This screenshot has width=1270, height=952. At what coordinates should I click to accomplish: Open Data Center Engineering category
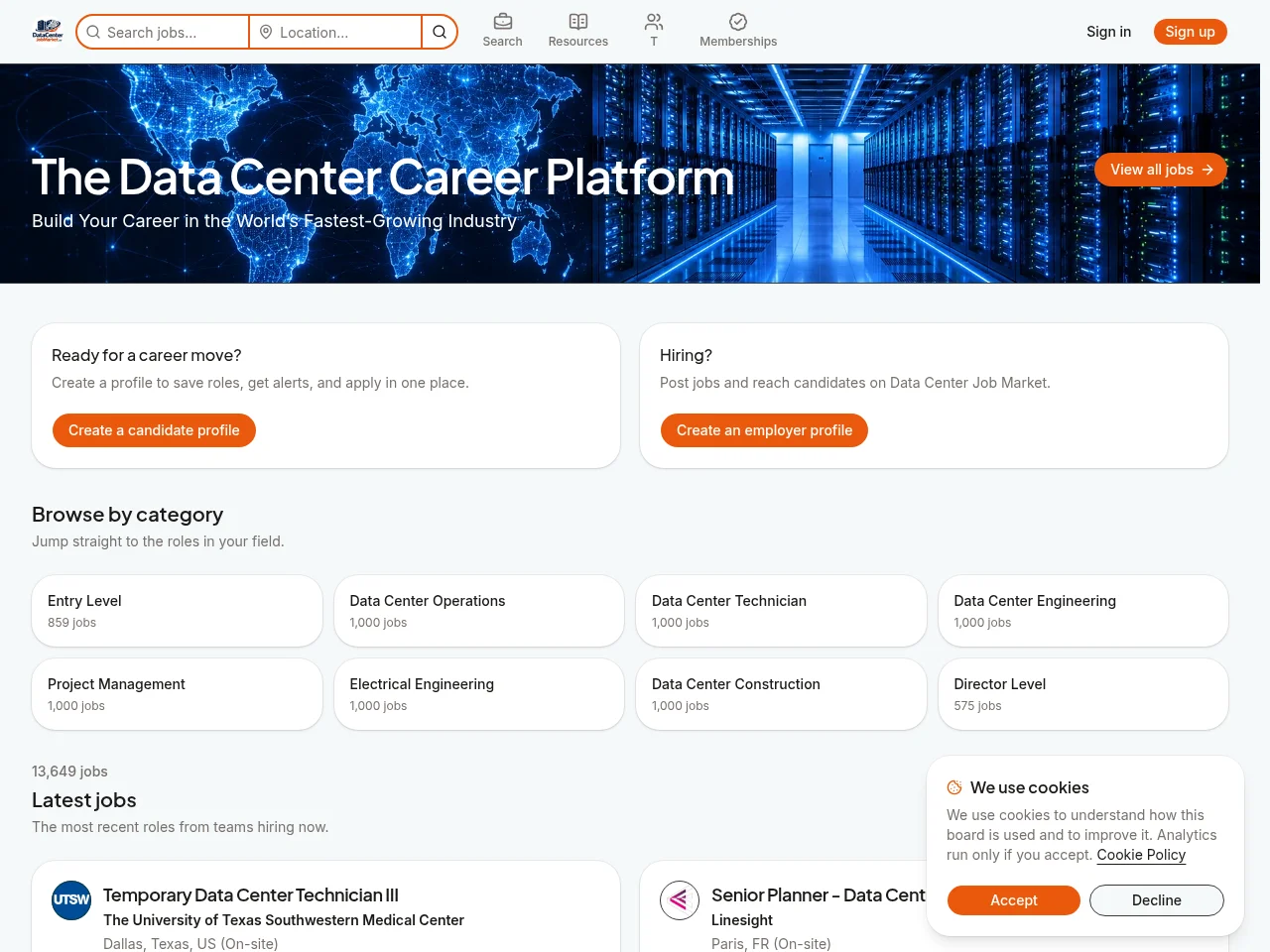[1083, 611]
